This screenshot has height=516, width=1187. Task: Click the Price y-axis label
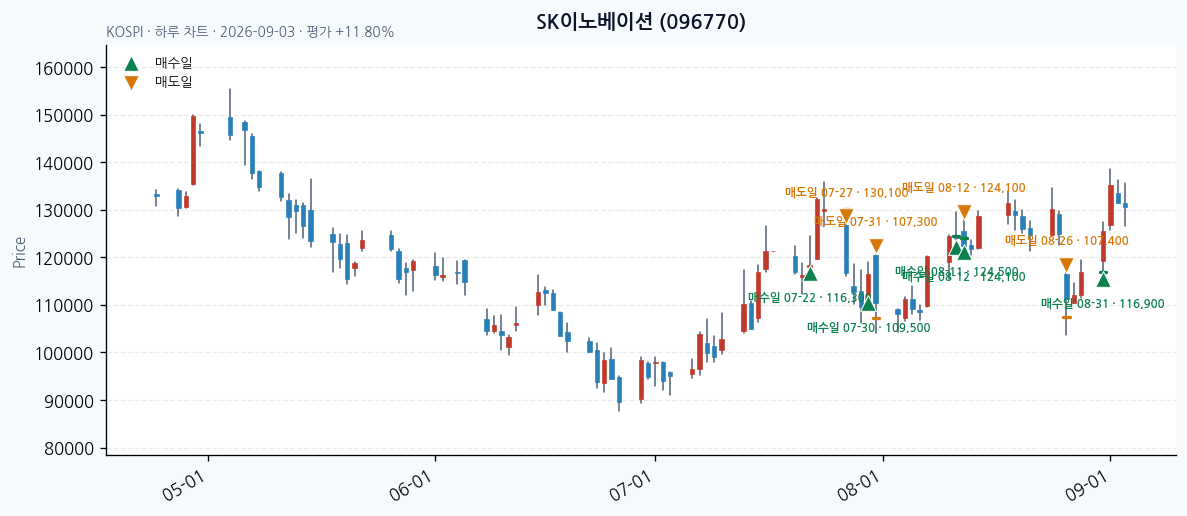coord(19,252)
